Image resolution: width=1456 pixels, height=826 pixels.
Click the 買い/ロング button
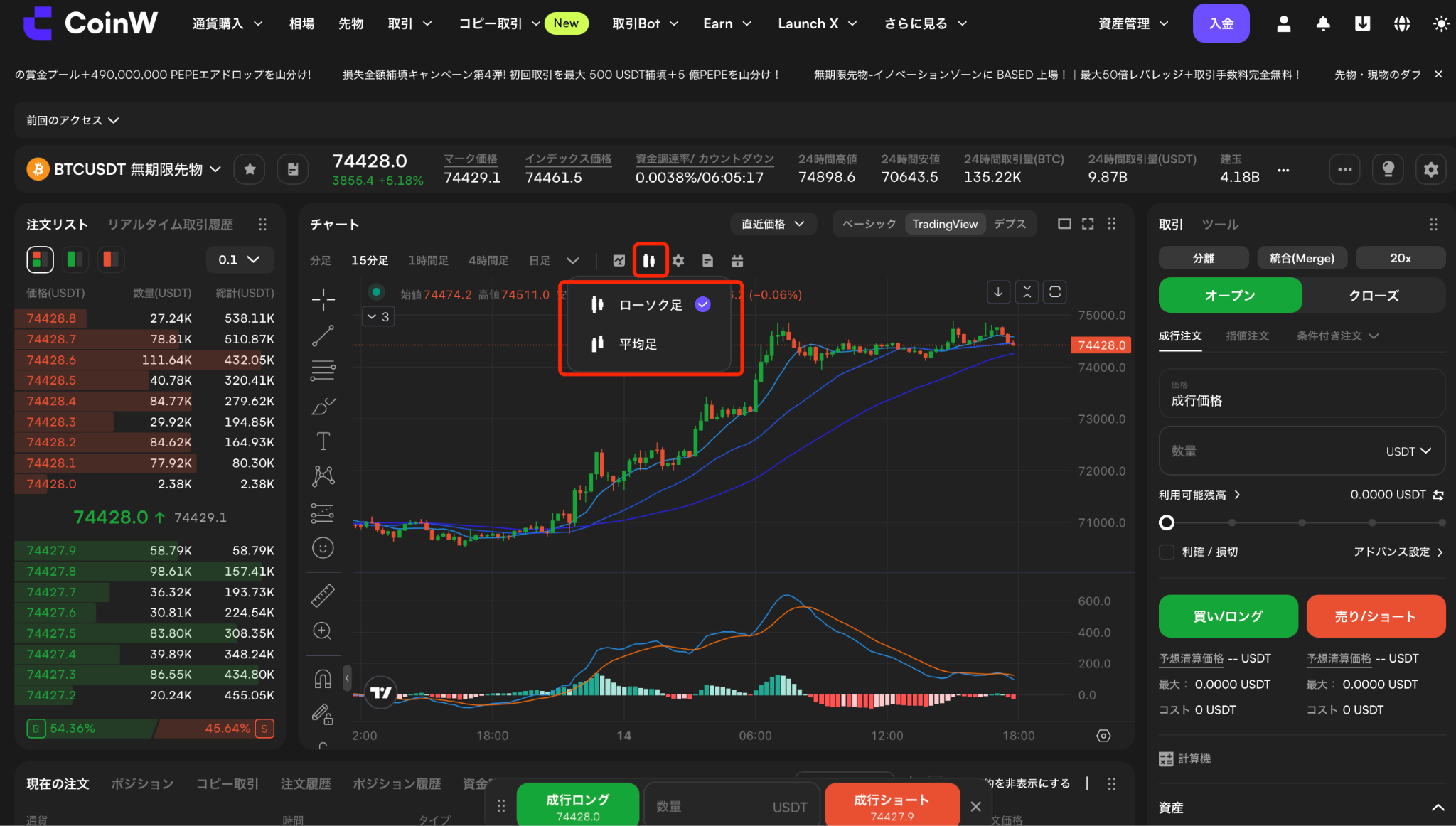1228,616
